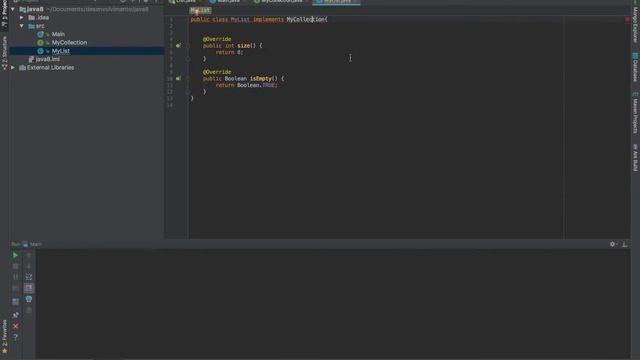The width and height of the screenshot is (640, 360).
Task: Click the Stop process icon in Run panel
Action: tap(15, 266)
